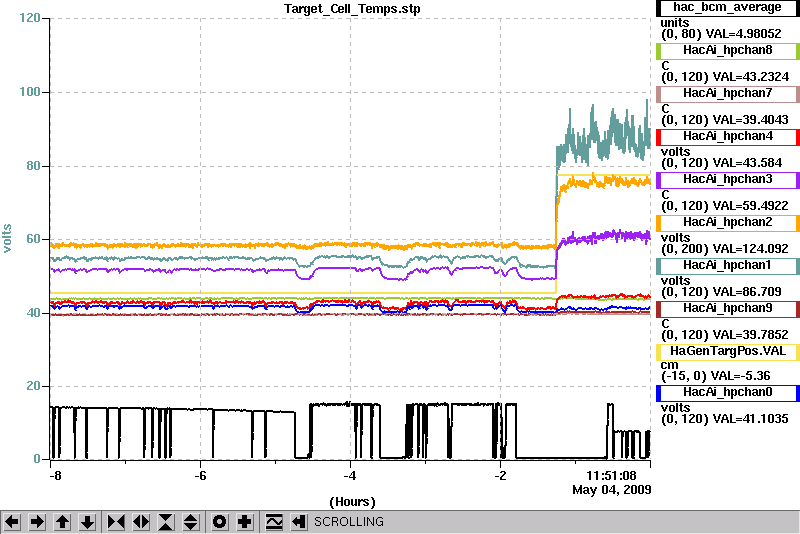This screenshot has width=800, height=534.
Task: Select the HacAi_hpchan7 curve legend
Action: [727, 94]
